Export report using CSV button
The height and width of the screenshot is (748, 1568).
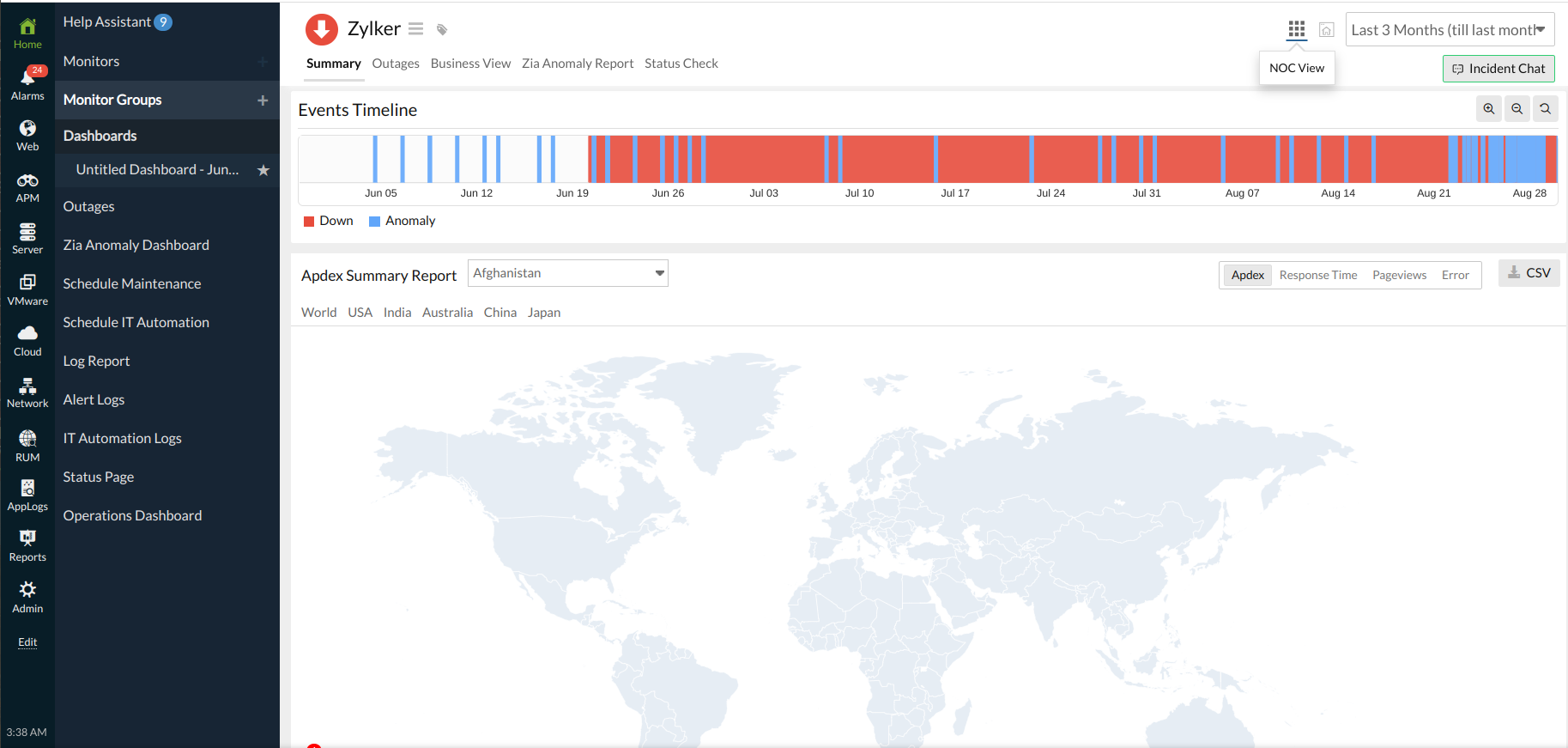pyautogui.click(x=1529, y=273)
